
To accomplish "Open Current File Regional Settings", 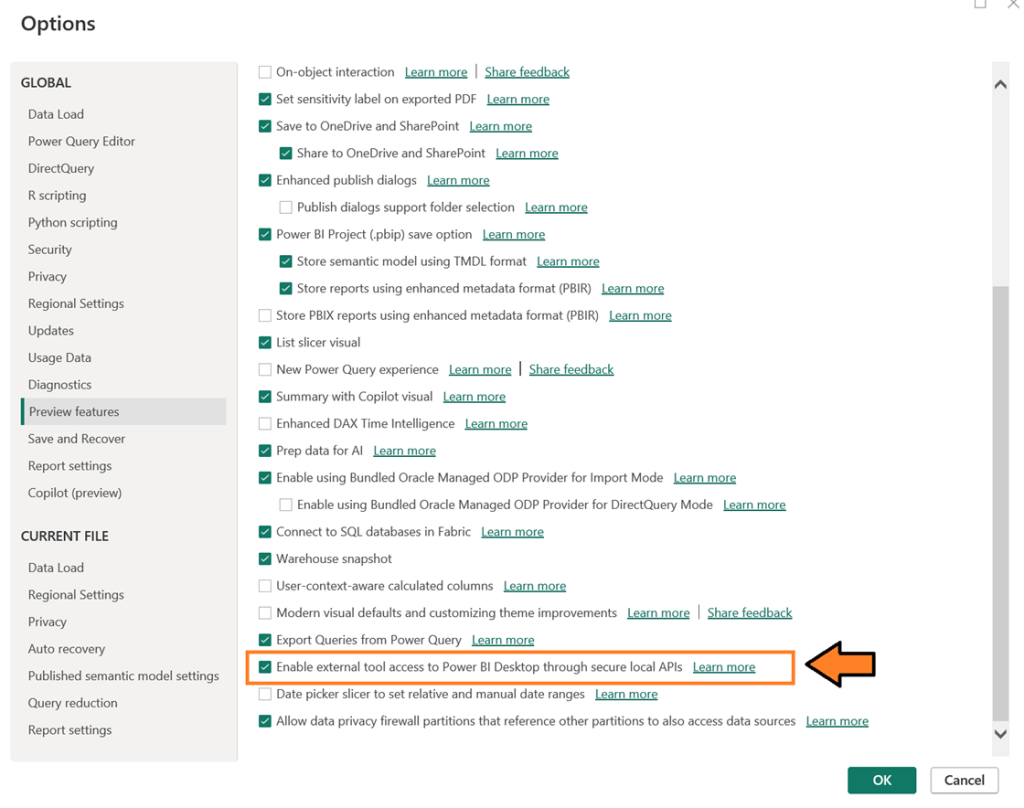I will 76,595.
